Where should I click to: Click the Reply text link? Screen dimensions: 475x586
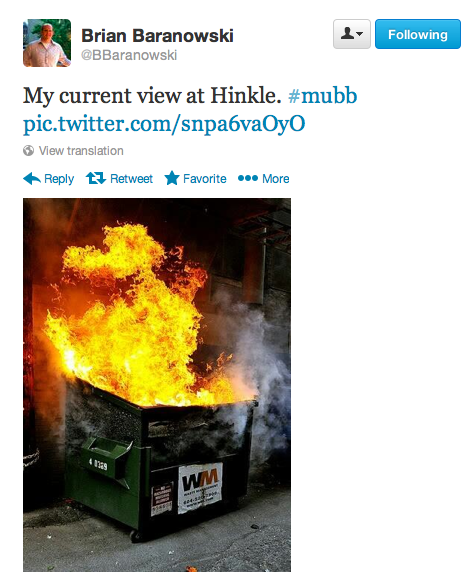[59, 179]
